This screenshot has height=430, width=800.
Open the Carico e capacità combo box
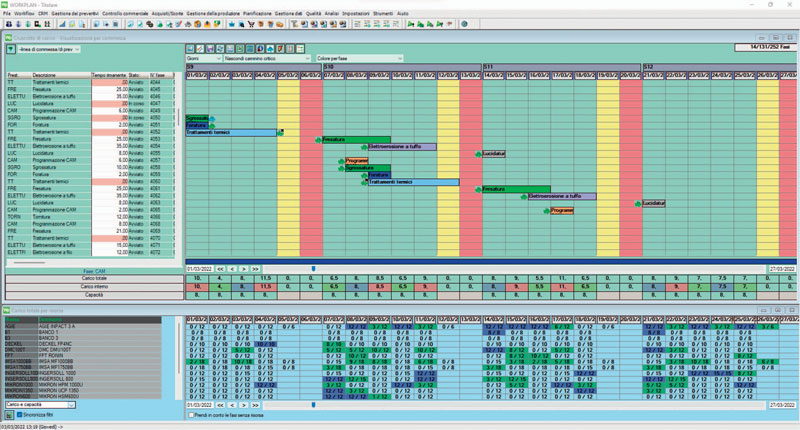coord(40,404)
